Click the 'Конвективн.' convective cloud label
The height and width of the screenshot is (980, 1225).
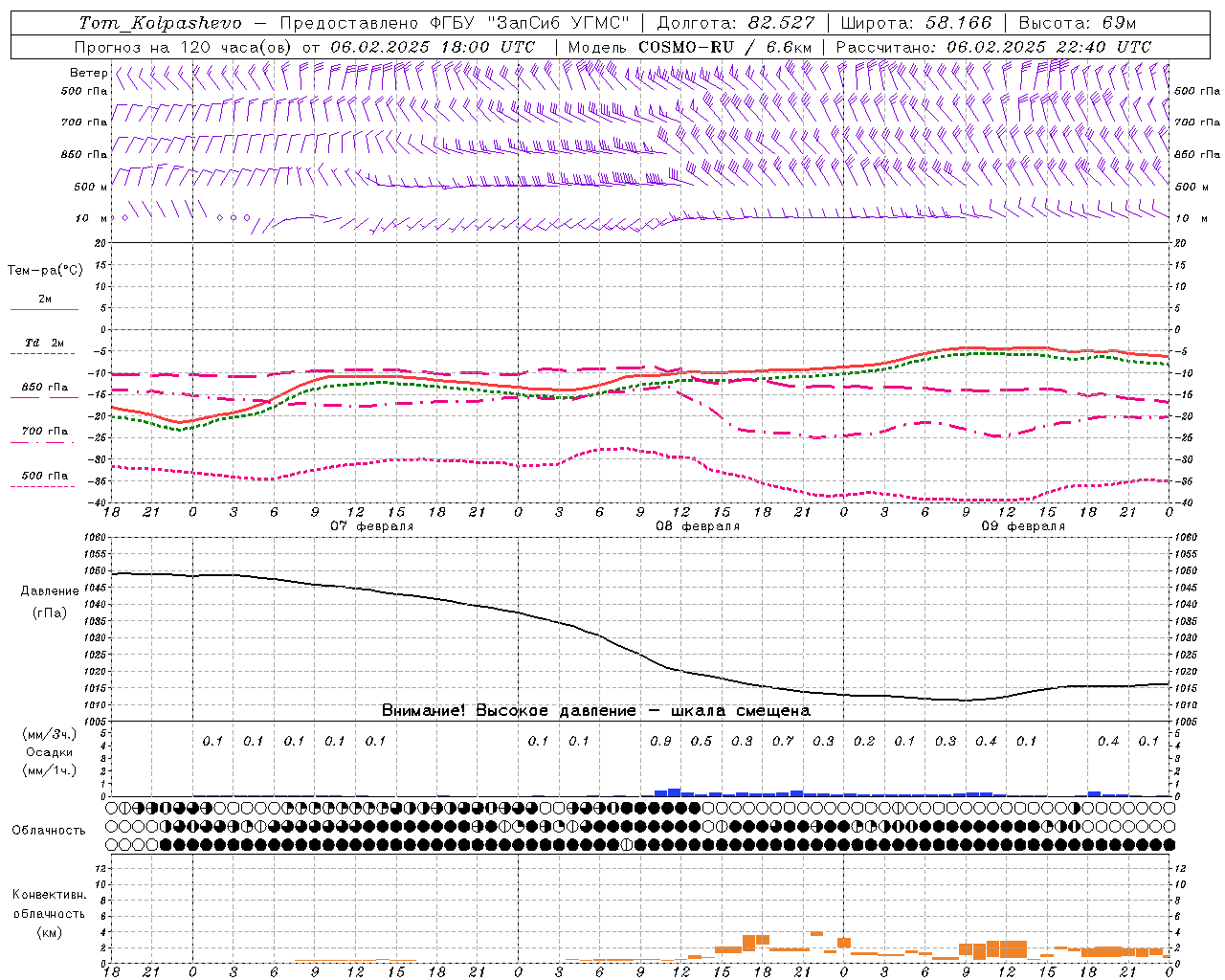tap(49, 895)
